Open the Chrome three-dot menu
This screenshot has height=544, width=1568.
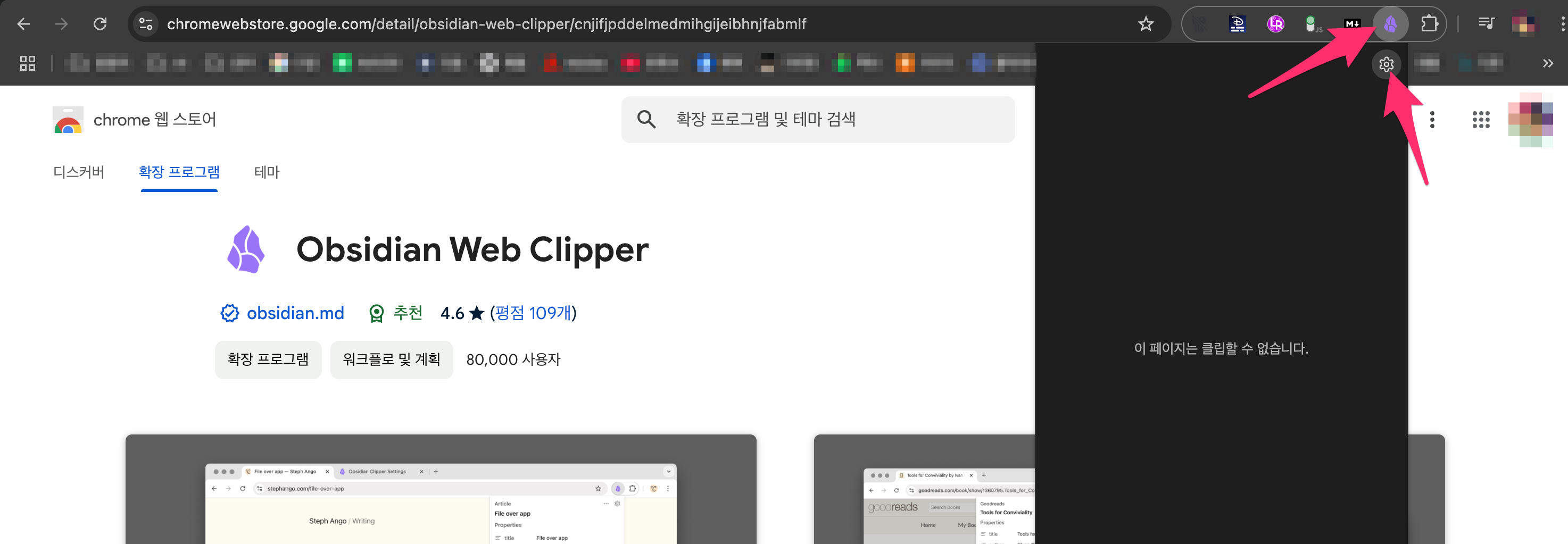click(1562, 24)
